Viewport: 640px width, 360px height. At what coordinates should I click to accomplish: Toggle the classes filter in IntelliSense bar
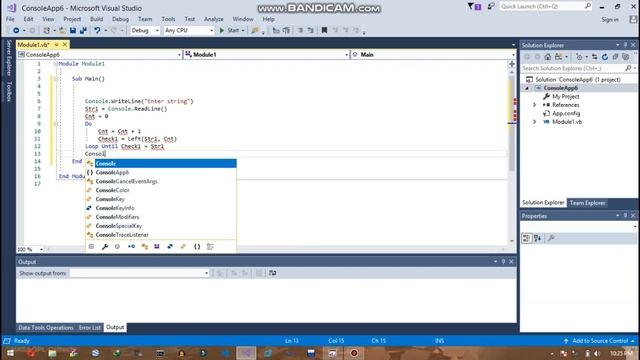click(144, 247)
